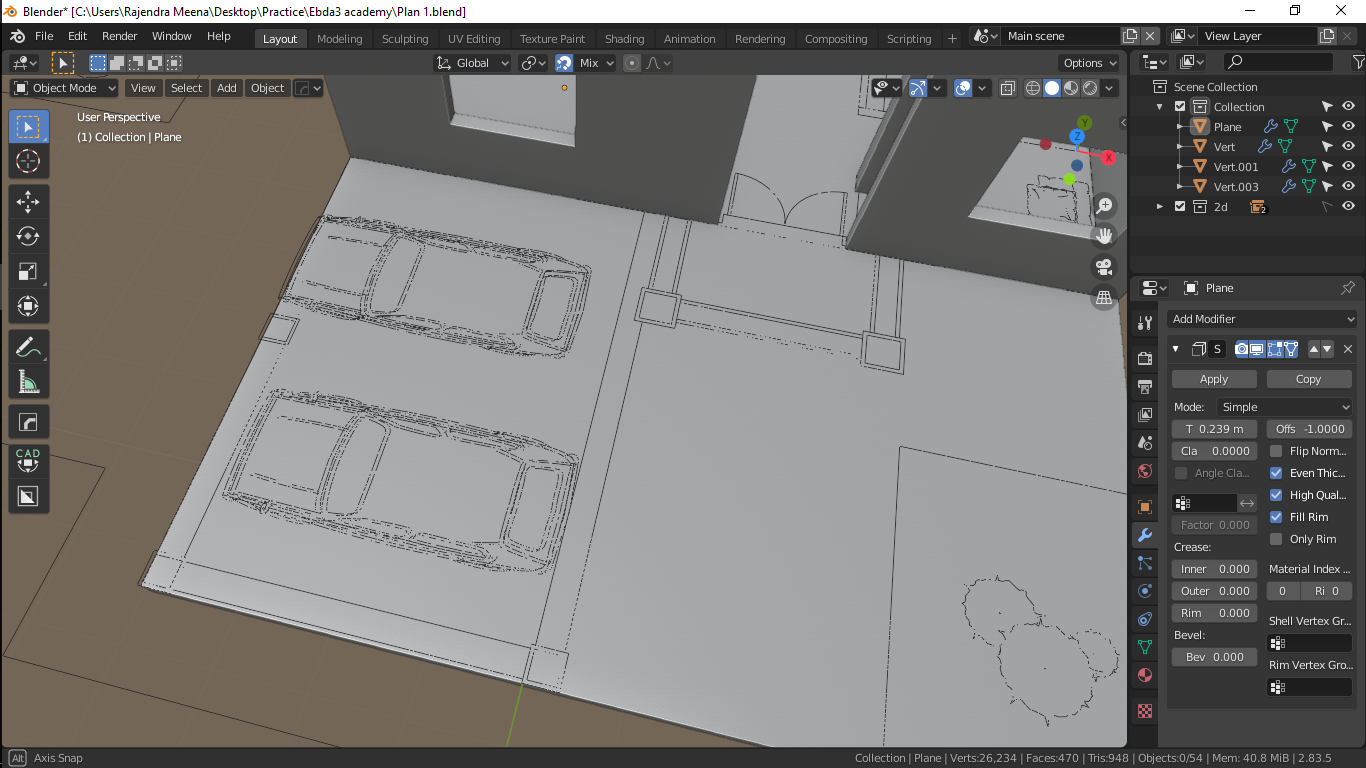Select the Annotate tool

28,348
